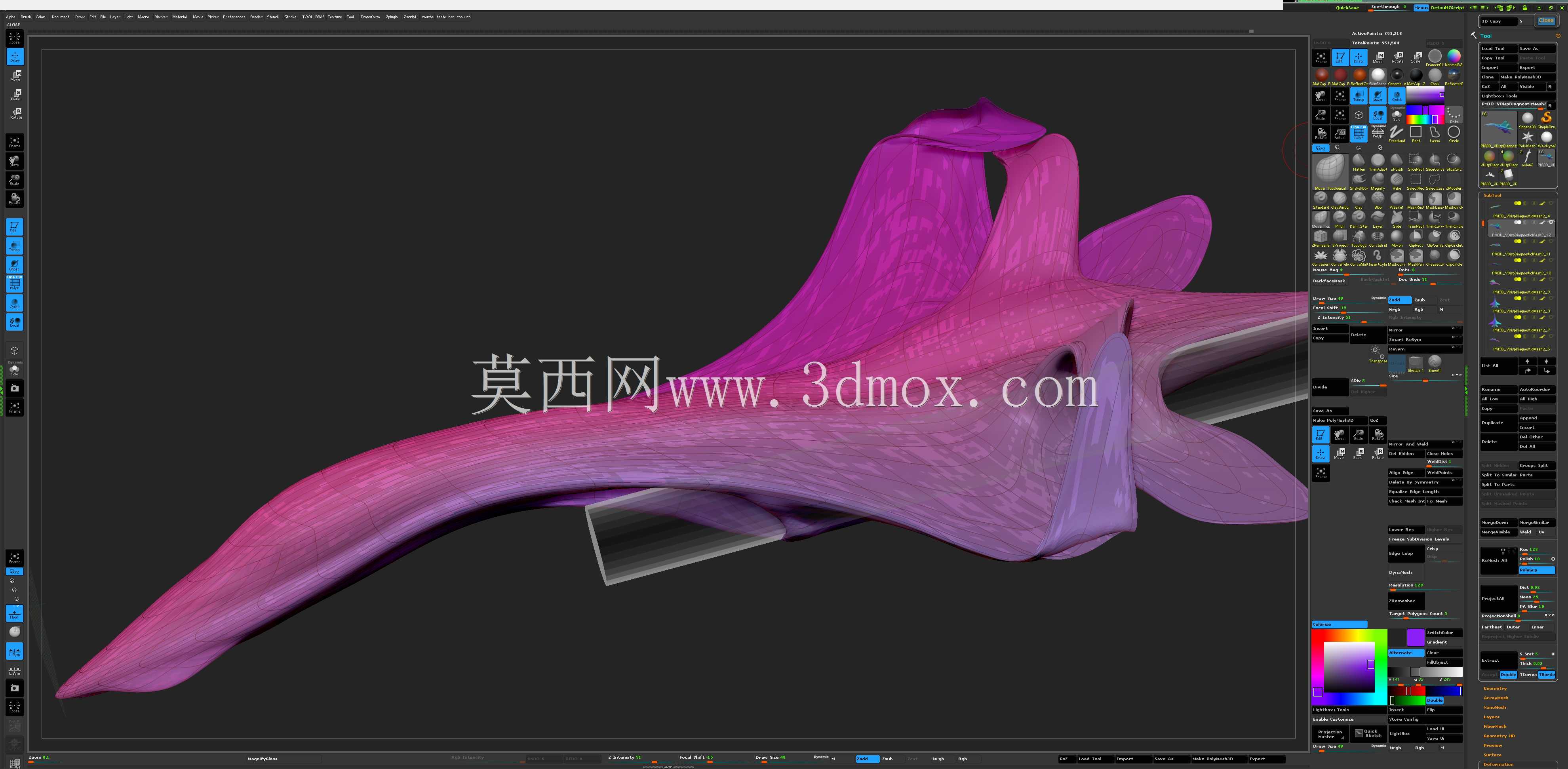Select the SliceCurve brush
The width and height of the screenshot is (1568, 769).
1435,163
